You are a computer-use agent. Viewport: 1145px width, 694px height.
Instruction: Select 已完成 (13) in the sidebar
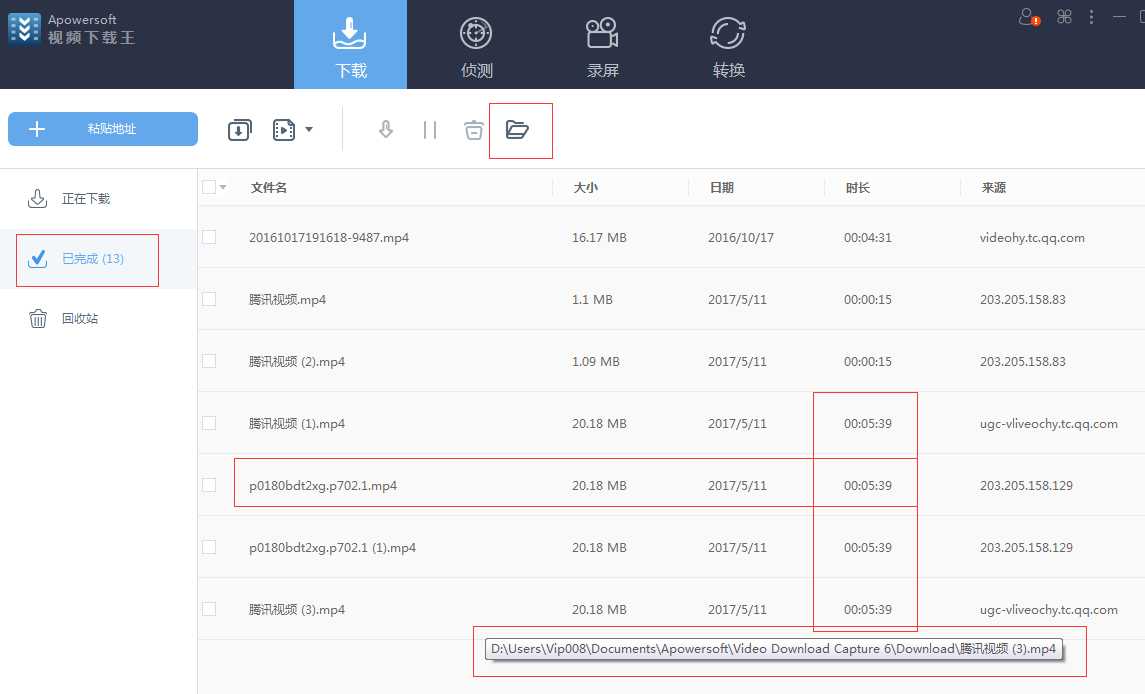[99, 259]
